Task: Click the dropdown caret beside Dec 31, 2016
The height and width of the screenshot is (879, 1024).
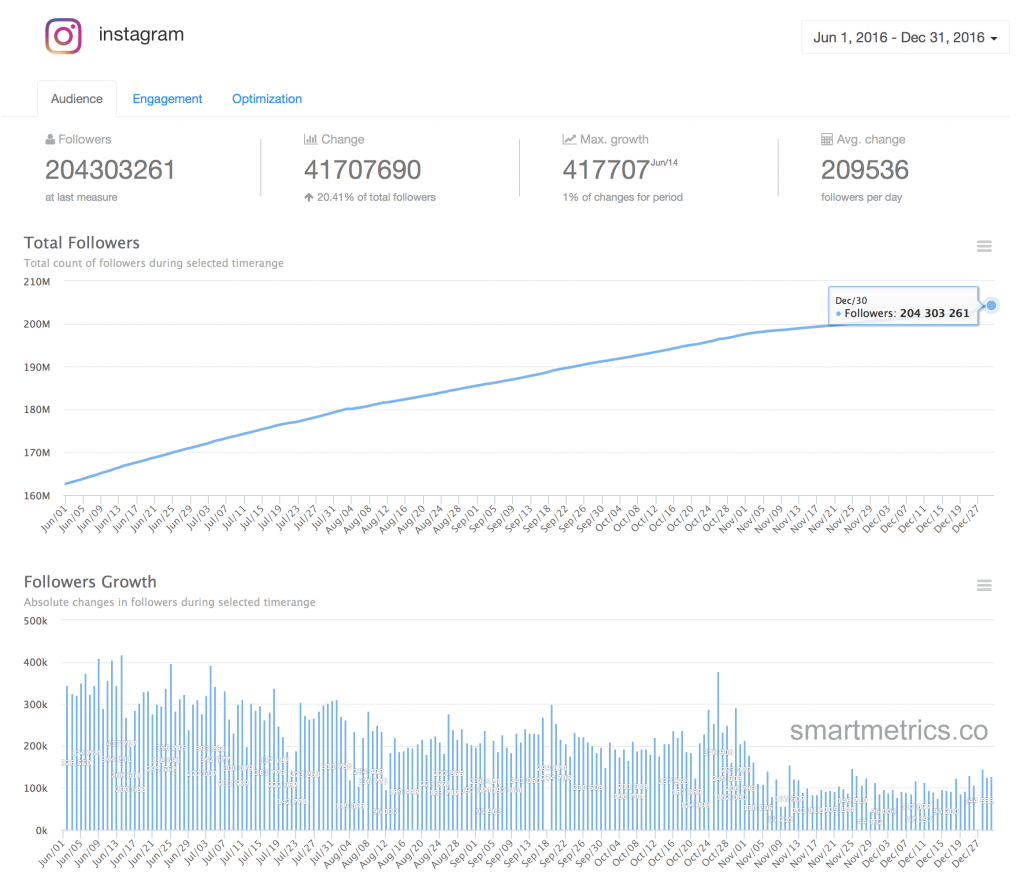Action: [x=994, y=39]
